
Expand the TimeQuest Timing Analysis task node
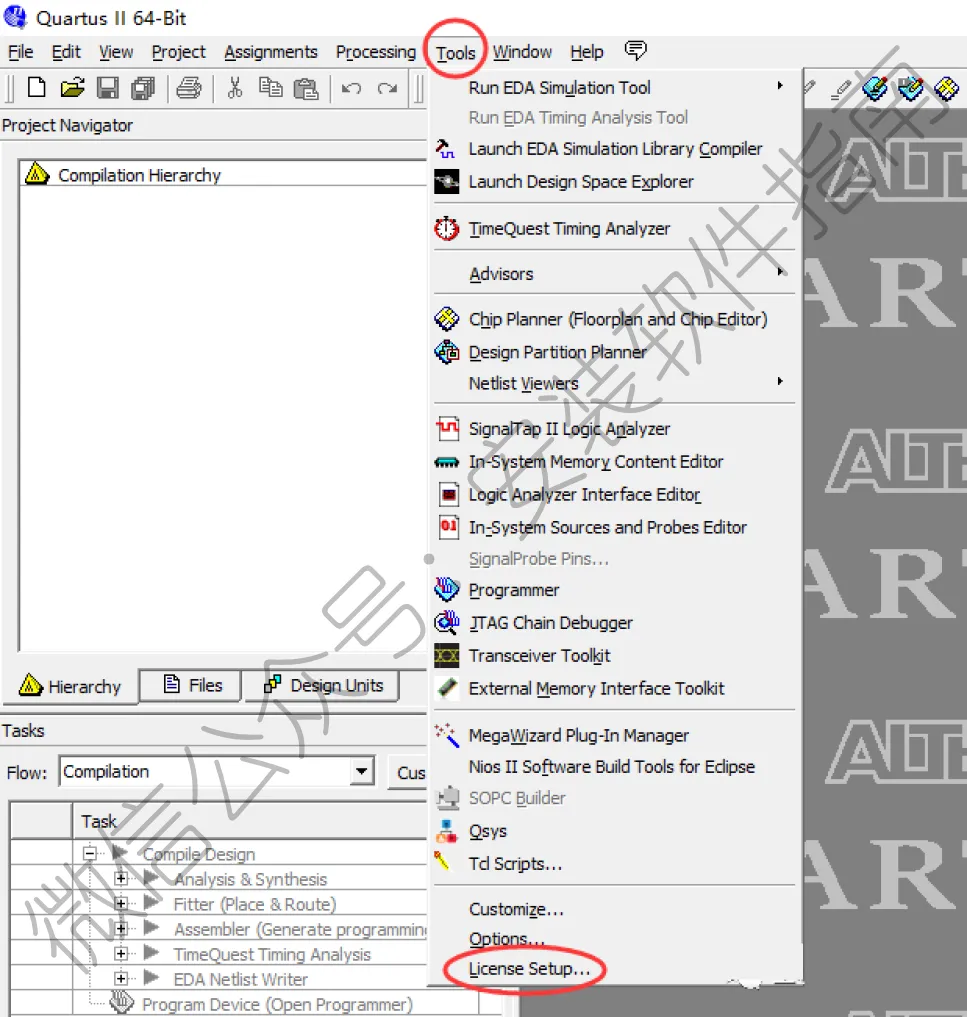(x=121, y=953)
